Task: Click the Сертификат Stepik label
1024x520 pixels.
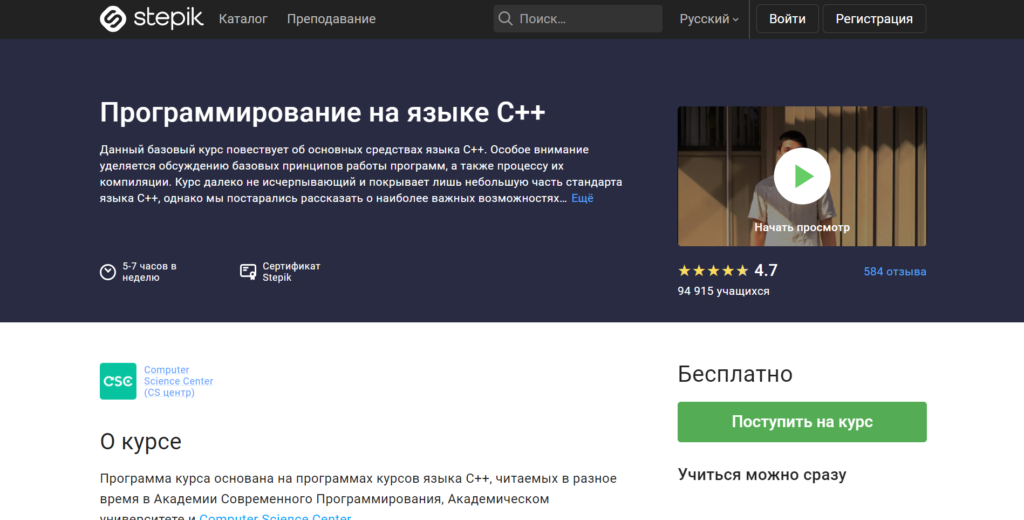Action: coord(291,272)
